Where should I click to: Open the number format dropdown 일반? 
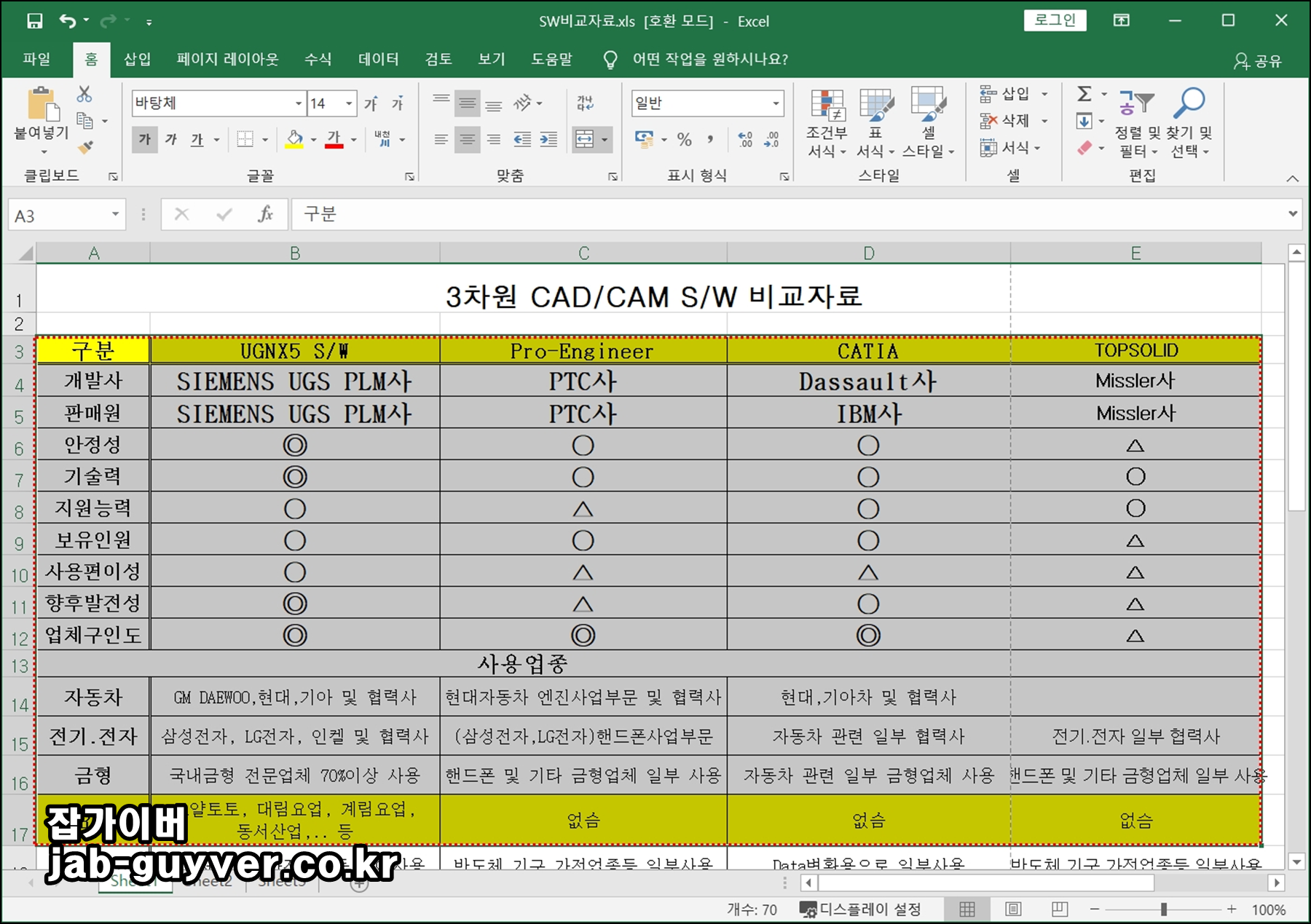776,103
